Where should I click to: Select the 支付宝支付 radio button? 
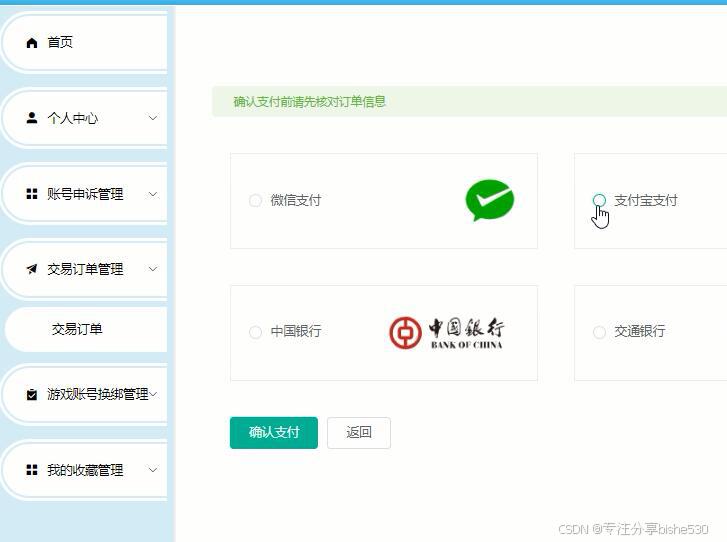599,200
